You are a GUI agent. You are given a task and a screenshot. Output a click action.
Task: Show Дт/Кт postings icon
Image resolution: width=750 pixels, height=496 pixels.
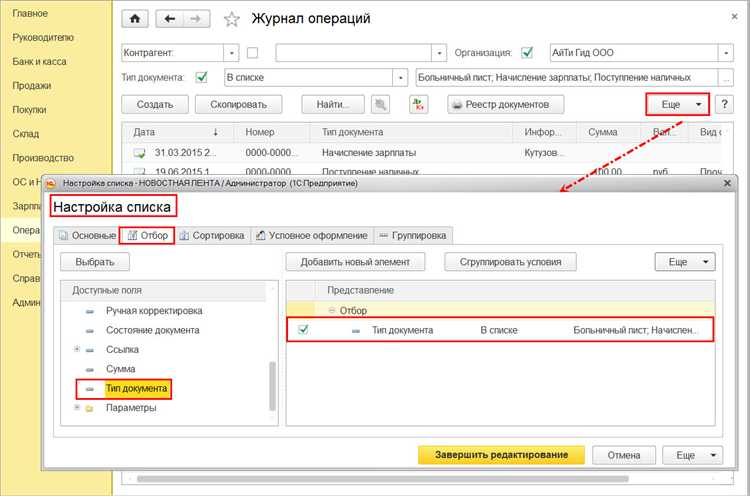pos(419,104)
